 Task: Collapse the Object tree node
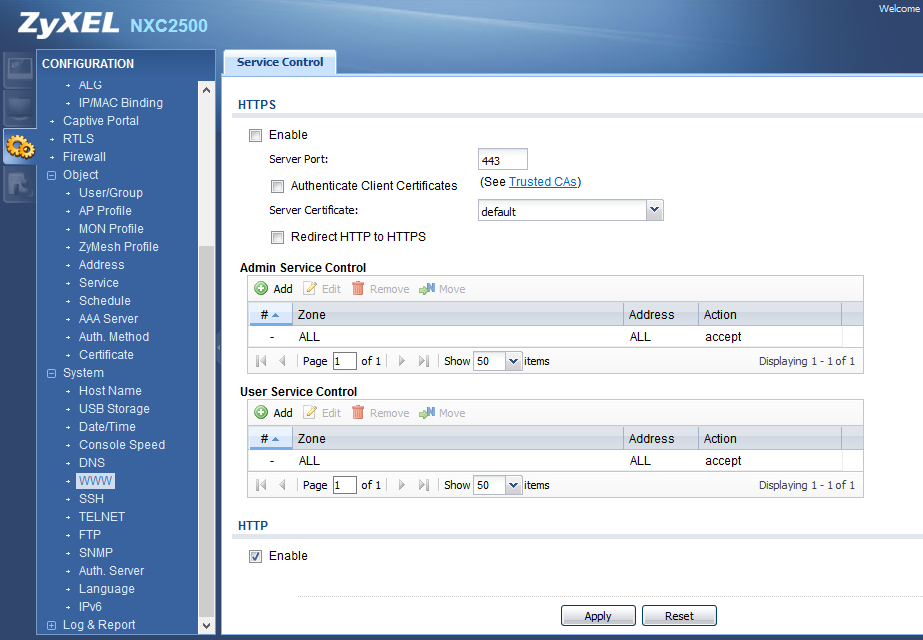click(x=52, y=175)
